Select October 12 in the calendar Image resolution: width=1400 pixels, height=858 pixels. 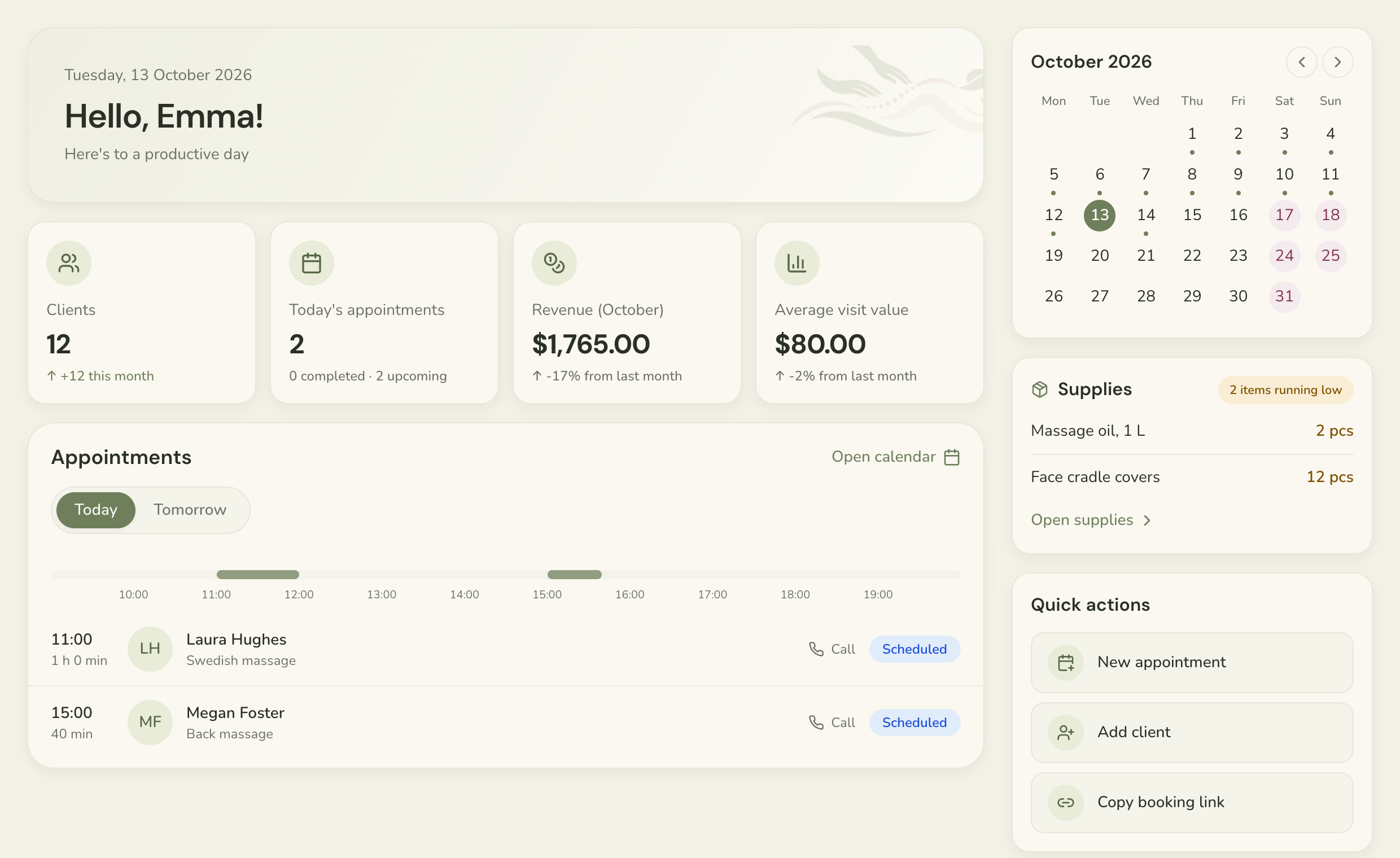[1053, 216]
